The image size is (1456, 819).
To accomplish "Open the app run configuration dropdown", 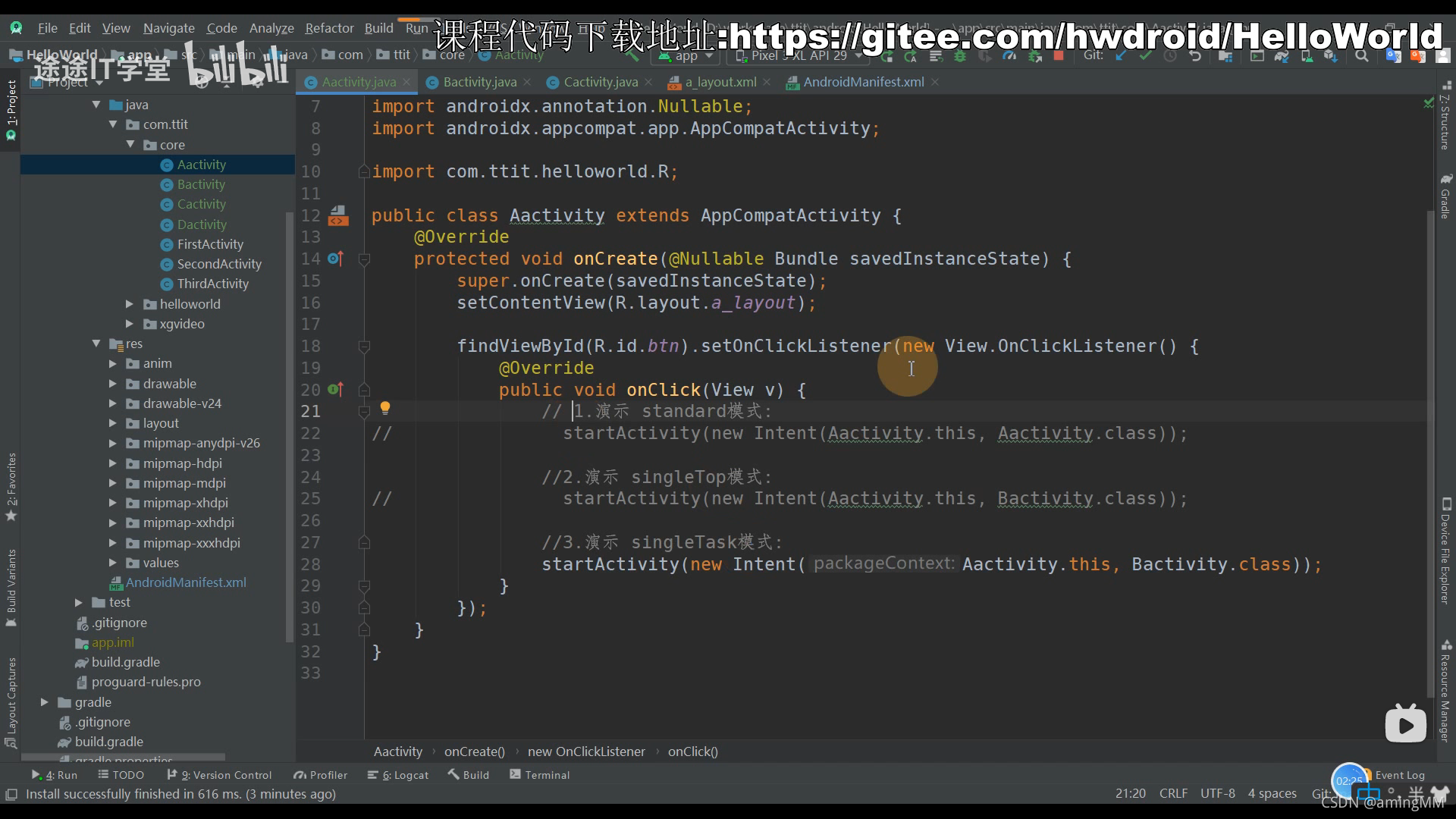I will (686, 56).
